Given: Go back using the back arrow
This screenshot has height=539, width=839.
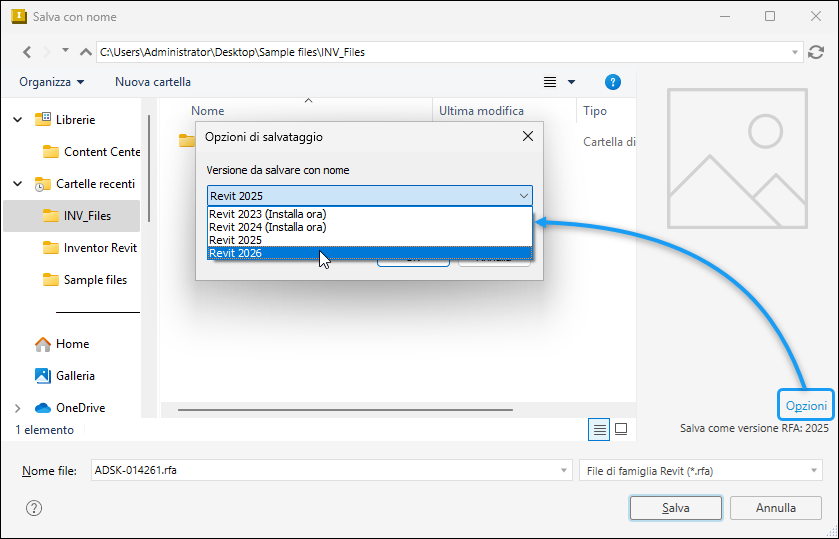Looking at the screenshot, I should click(27, 52).
